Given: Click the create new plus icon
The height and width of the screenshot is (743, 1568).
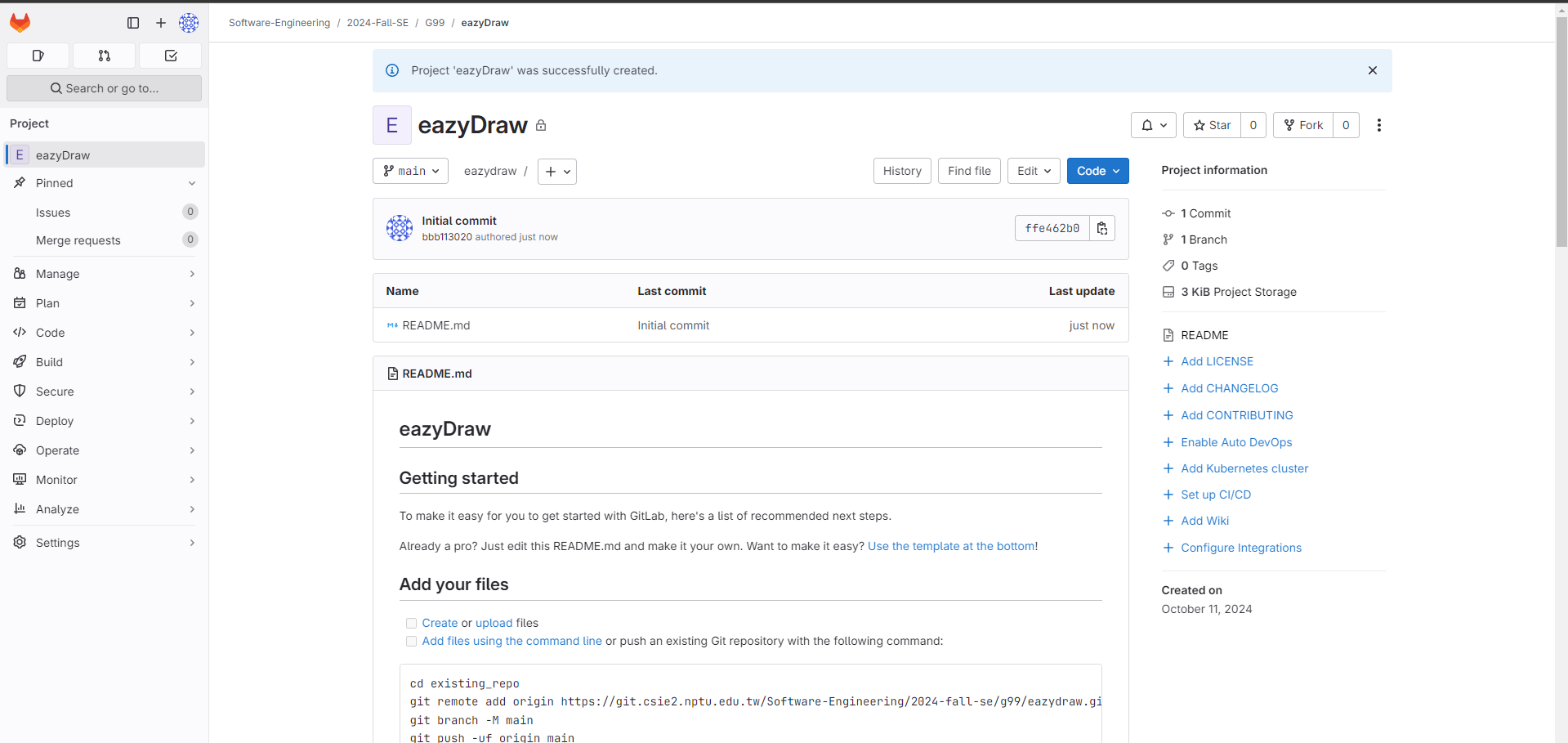Looking at the screenshot, I should tap(161, 23).
